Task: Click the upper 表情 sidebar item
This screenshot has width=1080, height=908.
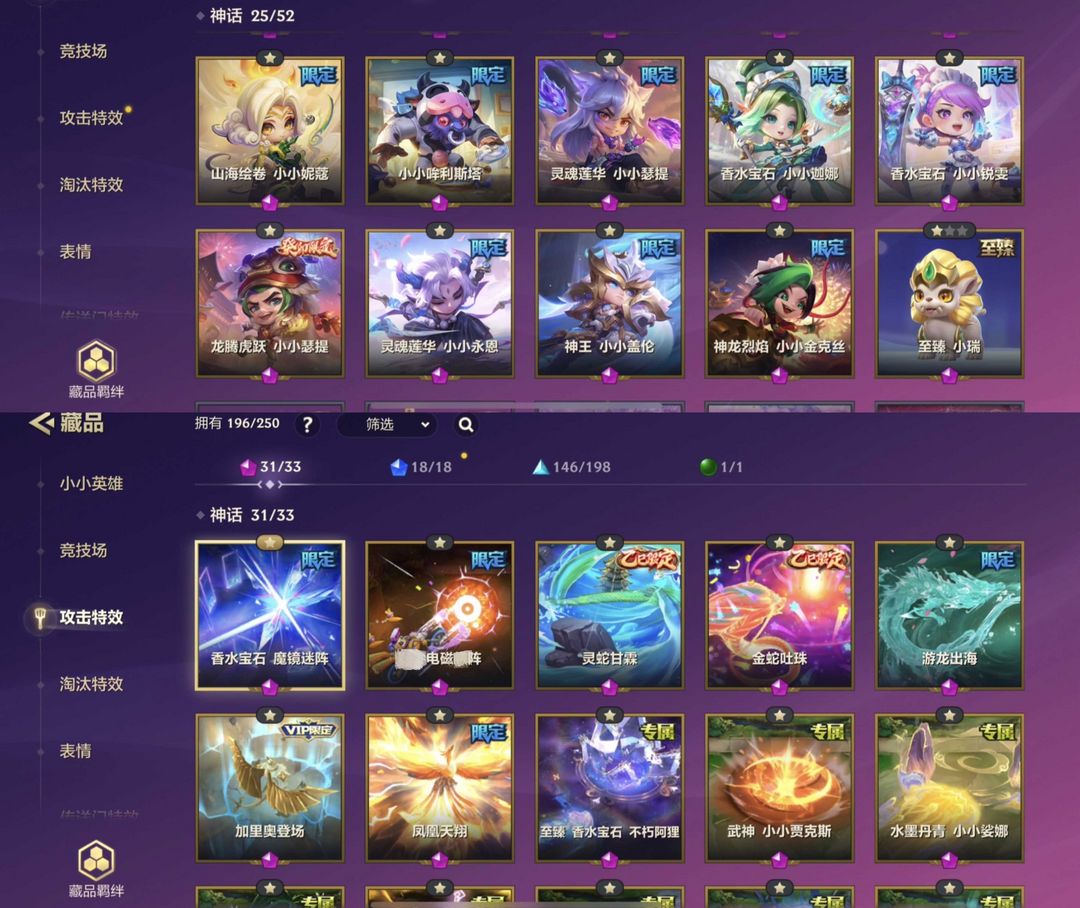Action: (75, 251)
